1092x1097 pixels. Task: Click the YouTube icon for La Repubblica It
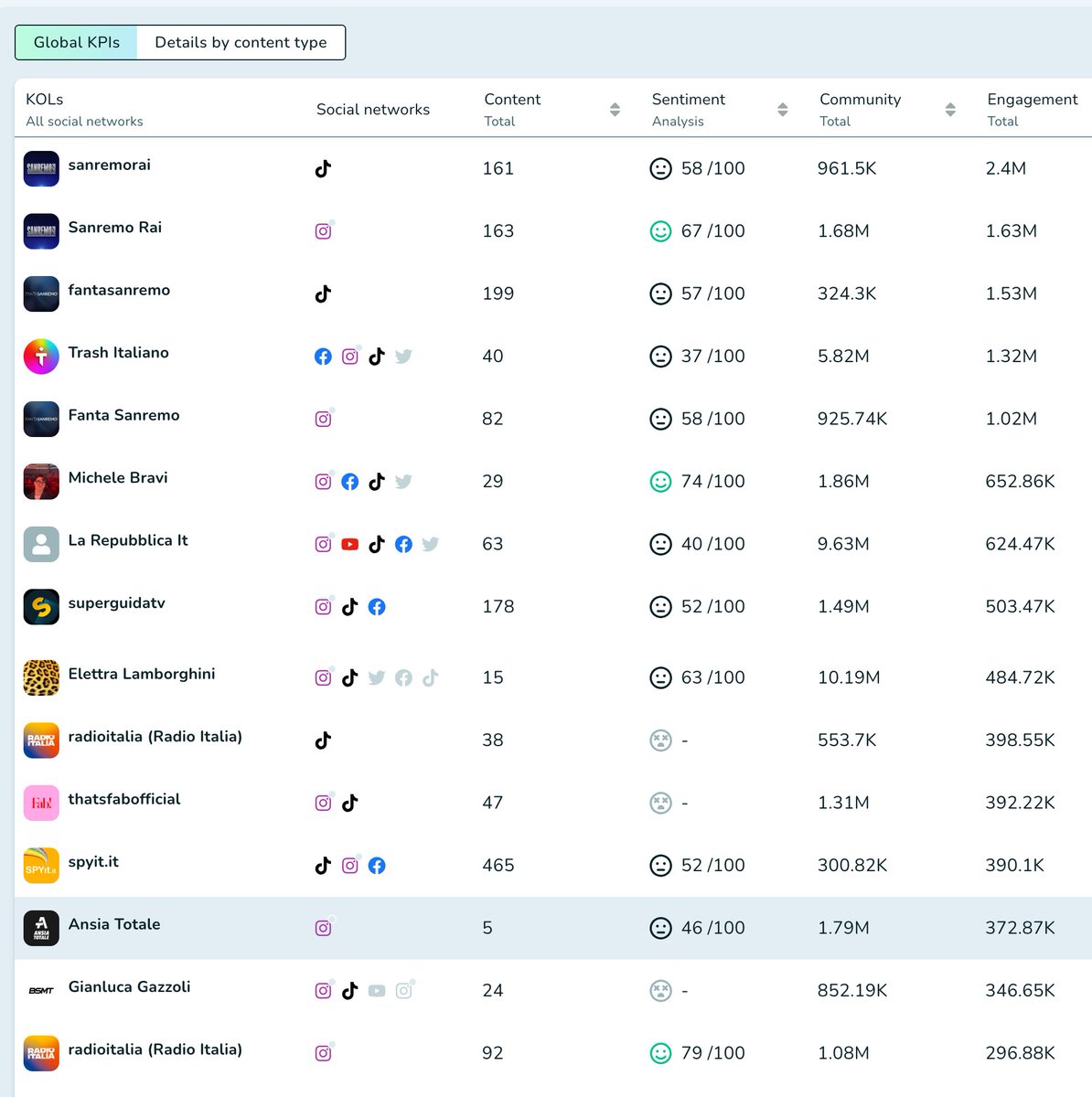tap(350, 544)
